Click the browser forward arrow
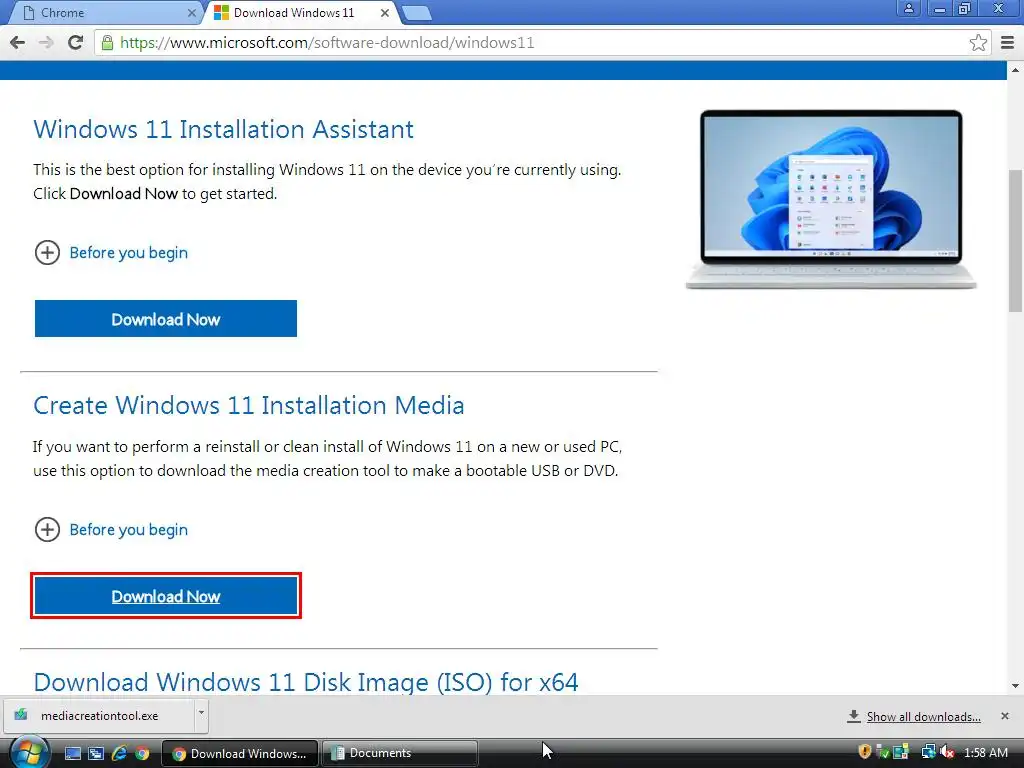Screen dimensions: 1024x768 (x=46, y=42)
